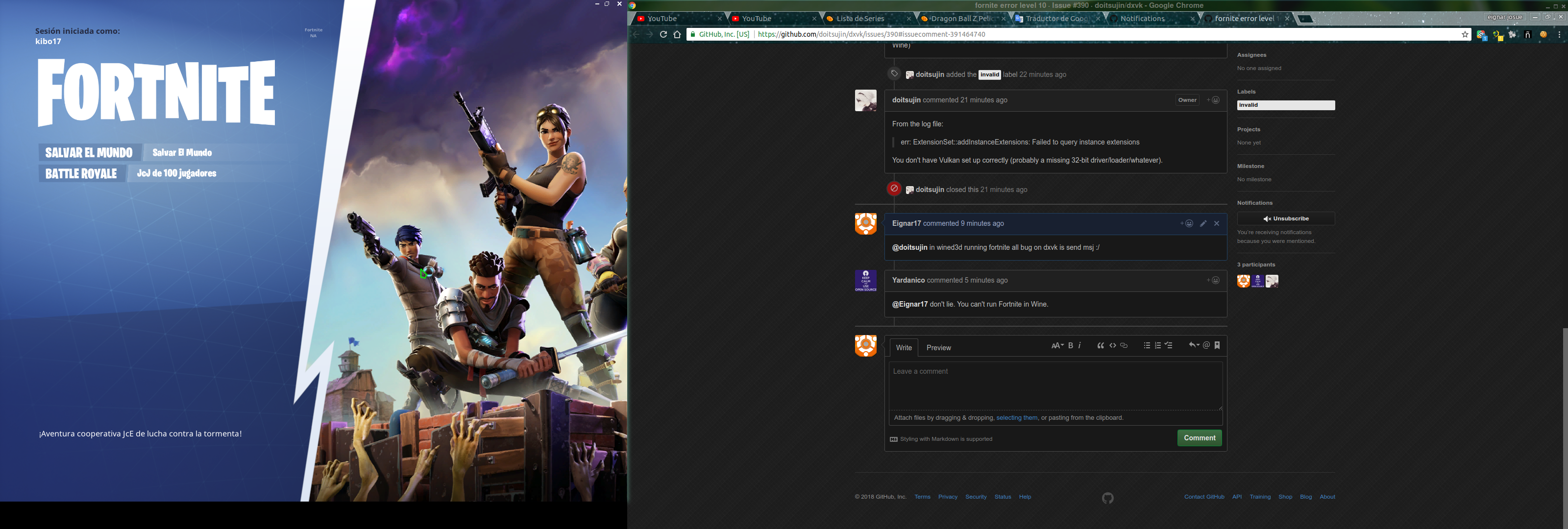Delete Eignar17's comment with the X icon
Viewport: 1568px width, 529px height.
click(x=1217, y=223)
